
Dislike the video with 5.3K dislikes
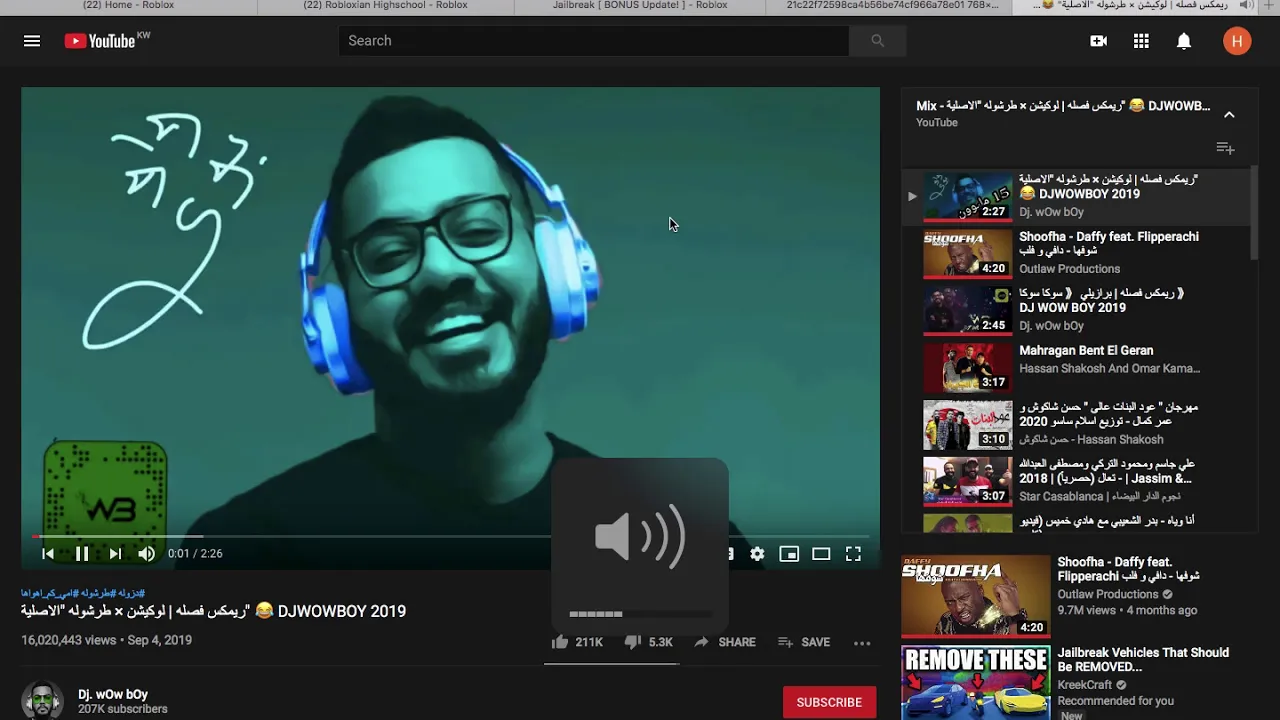click(649, 642)
